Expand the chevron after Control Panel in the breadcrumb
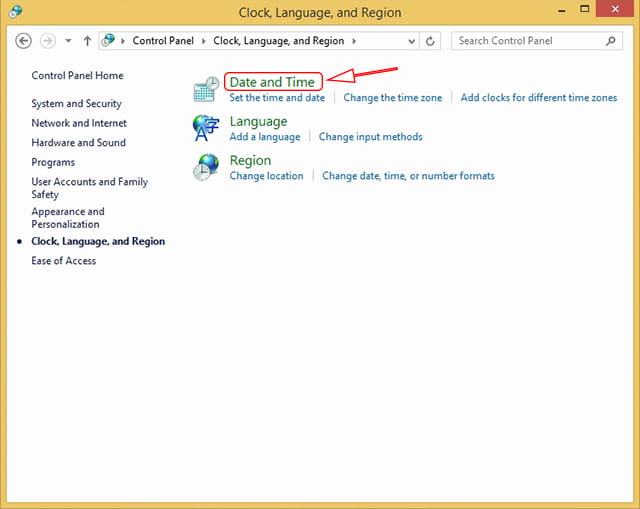640x509 pixels. [203, 41]
